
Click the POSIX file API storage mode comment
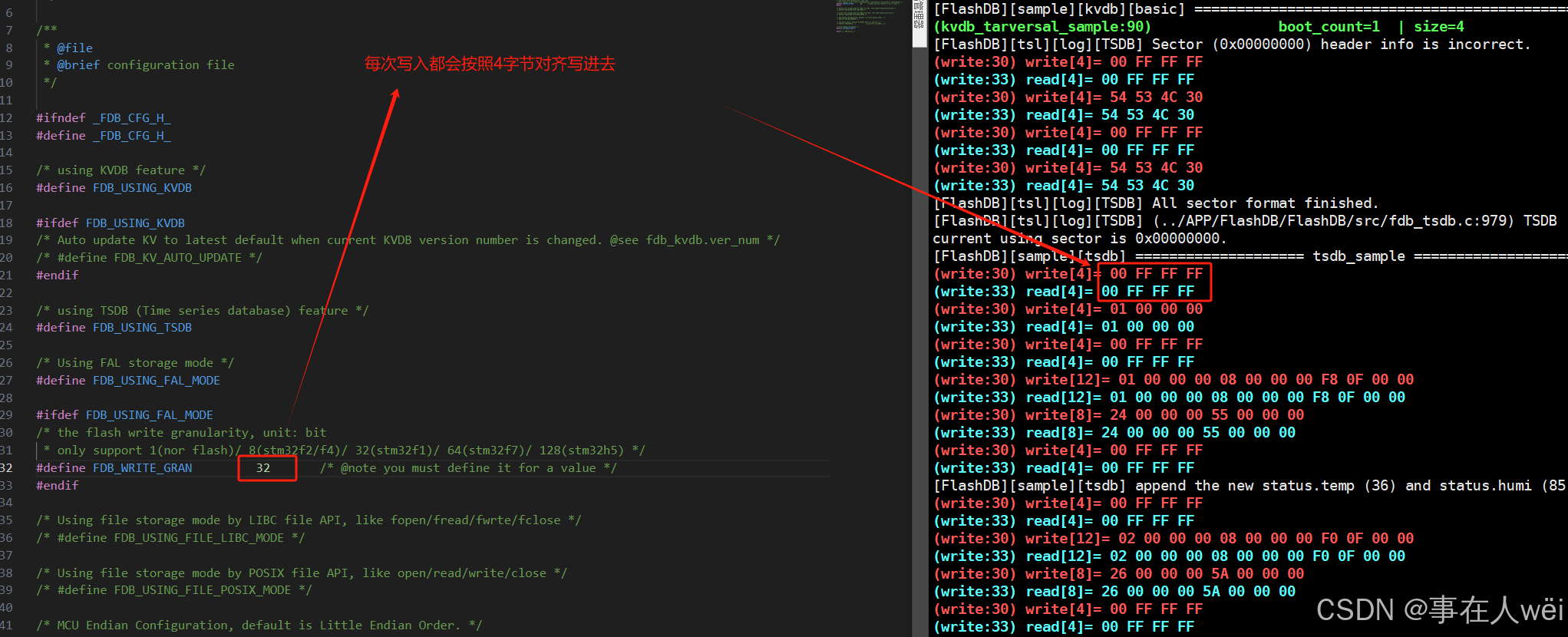[302, 573]
